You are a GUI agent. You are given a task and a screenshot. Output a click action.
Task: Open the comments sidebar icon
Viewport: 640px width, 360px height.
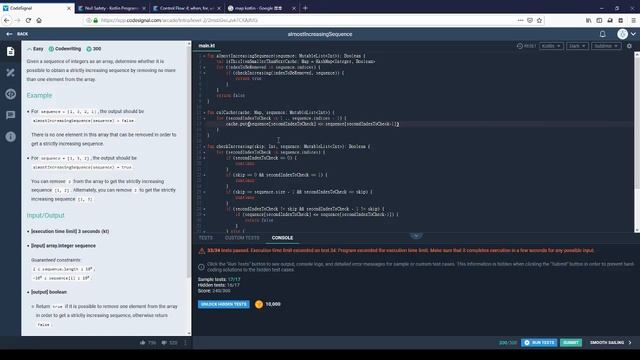click(11, 115)
